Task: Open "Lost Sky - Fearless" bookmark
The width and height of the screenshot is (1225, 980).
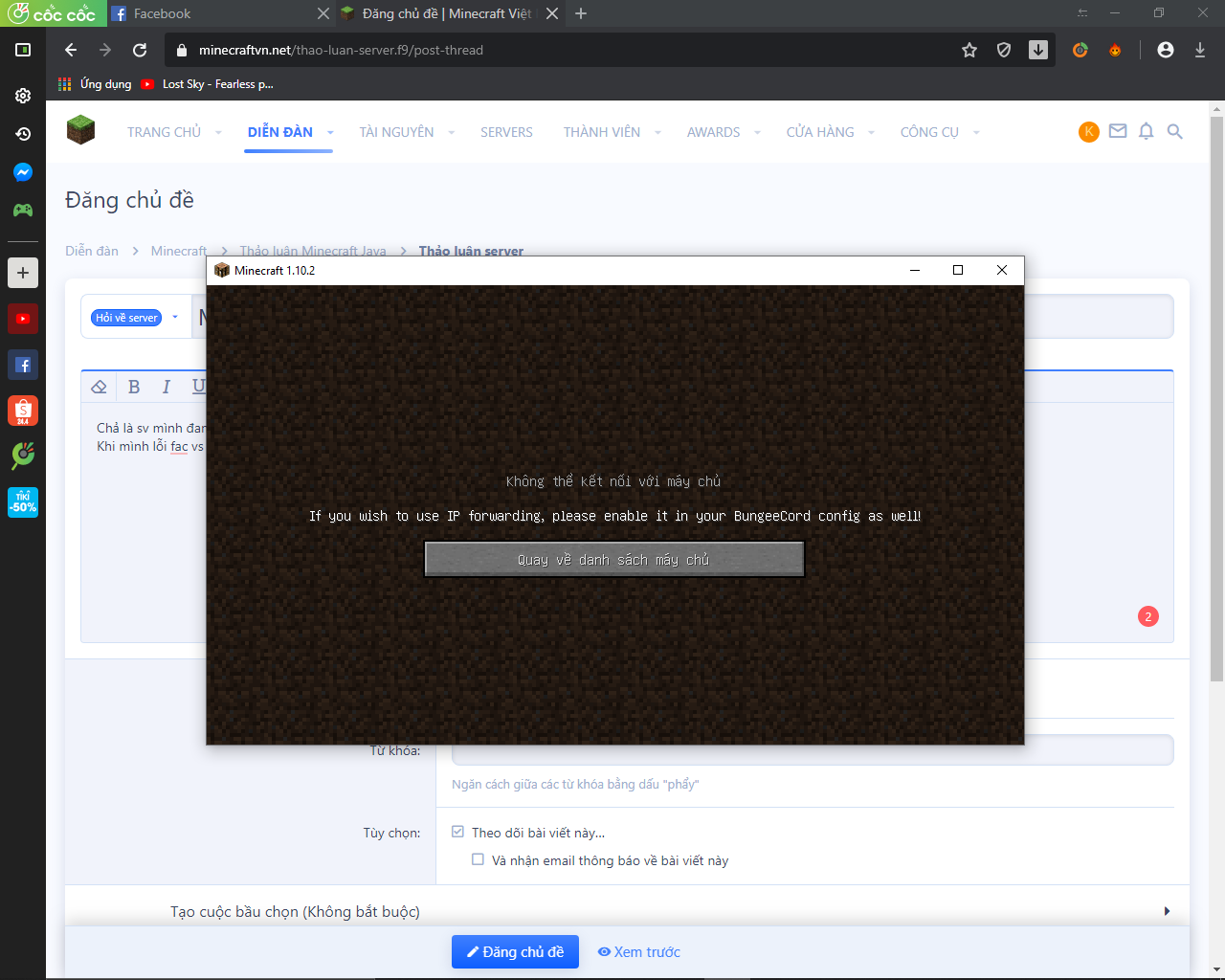Action: (208, 84)
